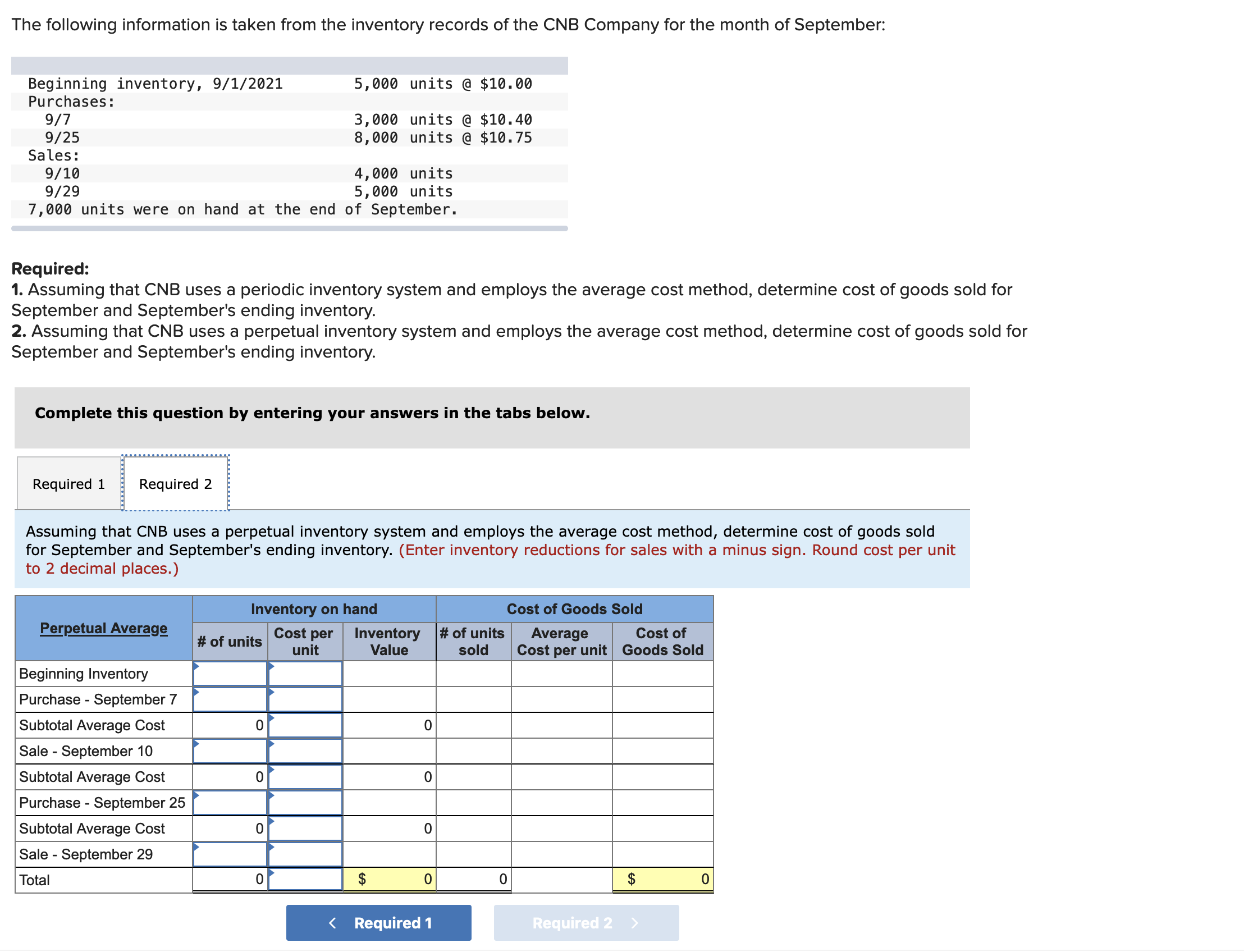Click the Sale September 10 units field
This screenshot has width=1244, height=952.
[x=230, y=750]
